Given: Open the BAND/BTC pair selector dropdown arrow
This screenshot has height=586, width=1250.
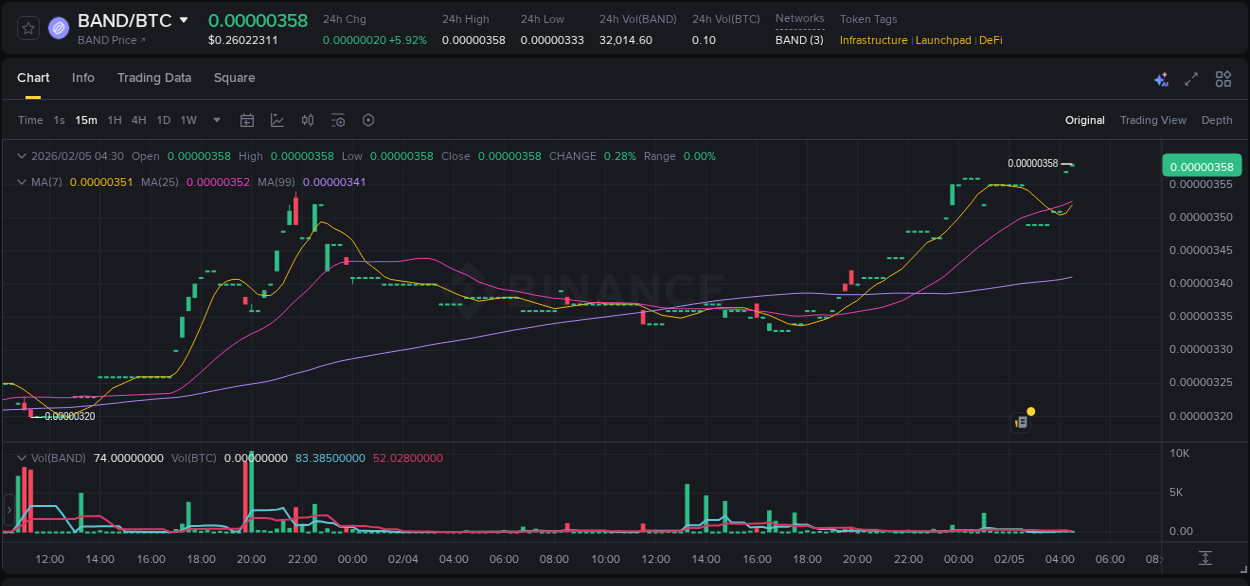Looking at the screenshot, I should pyautogui.click(x=184, y=20).
